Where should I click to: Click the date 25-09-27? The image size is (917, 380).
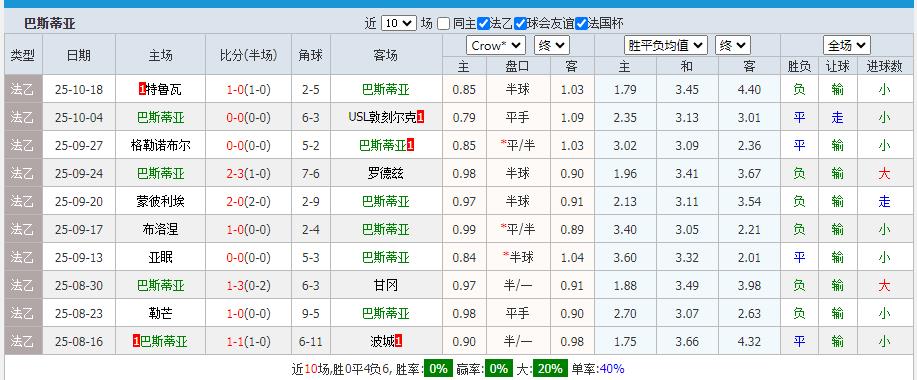79,146
